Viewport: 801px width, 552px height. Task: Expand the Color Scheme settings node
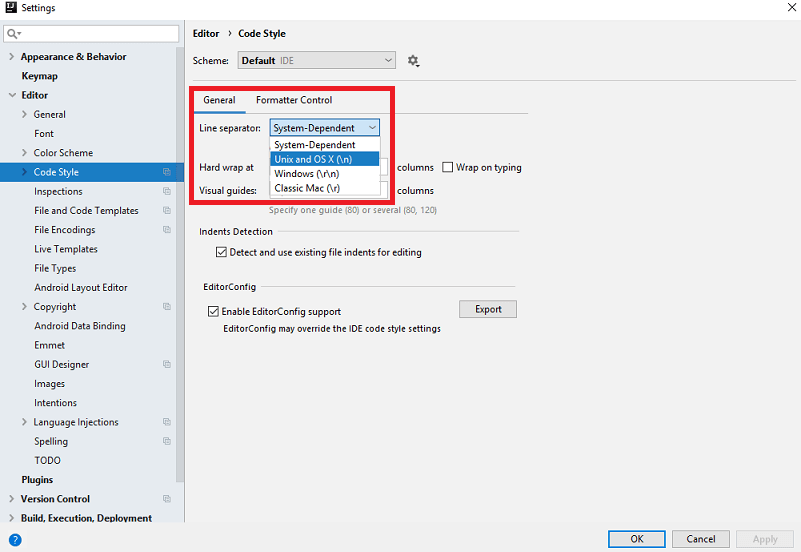click(24, 153)
